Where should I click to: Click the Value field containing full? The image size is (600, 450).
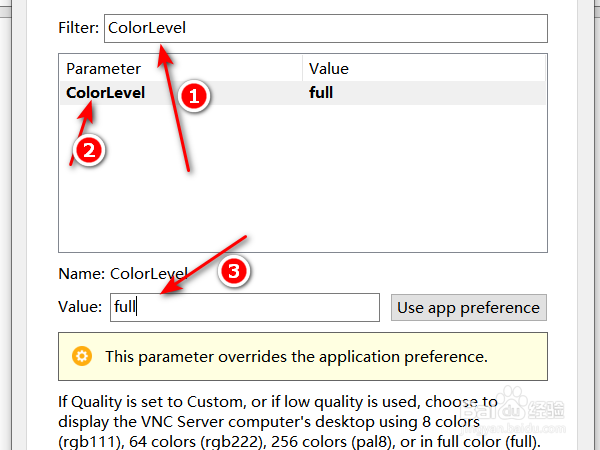243,307
